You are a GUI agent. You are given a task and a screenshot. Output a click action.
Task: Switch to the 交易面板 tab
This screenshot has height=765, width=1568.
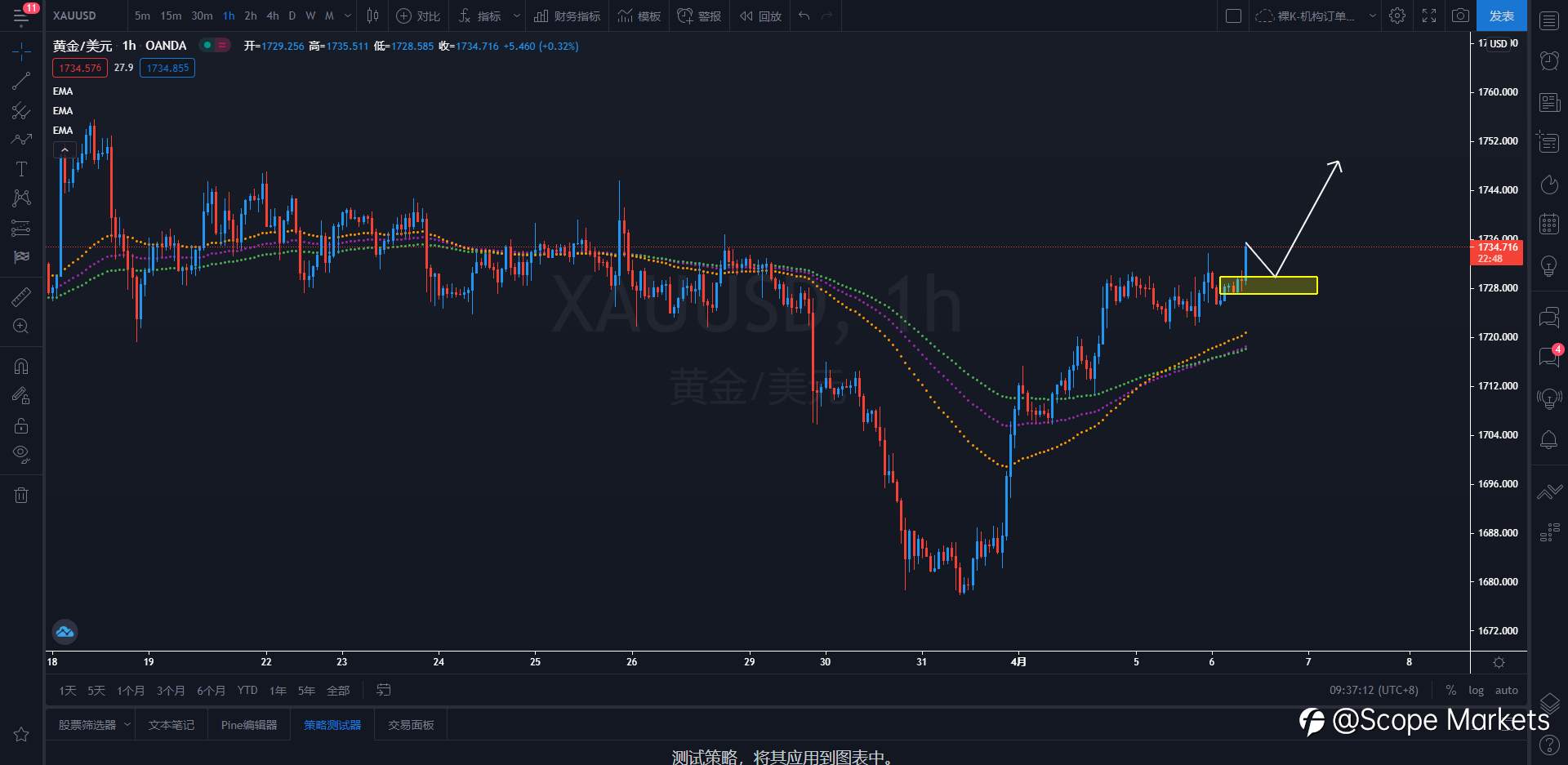411,725
